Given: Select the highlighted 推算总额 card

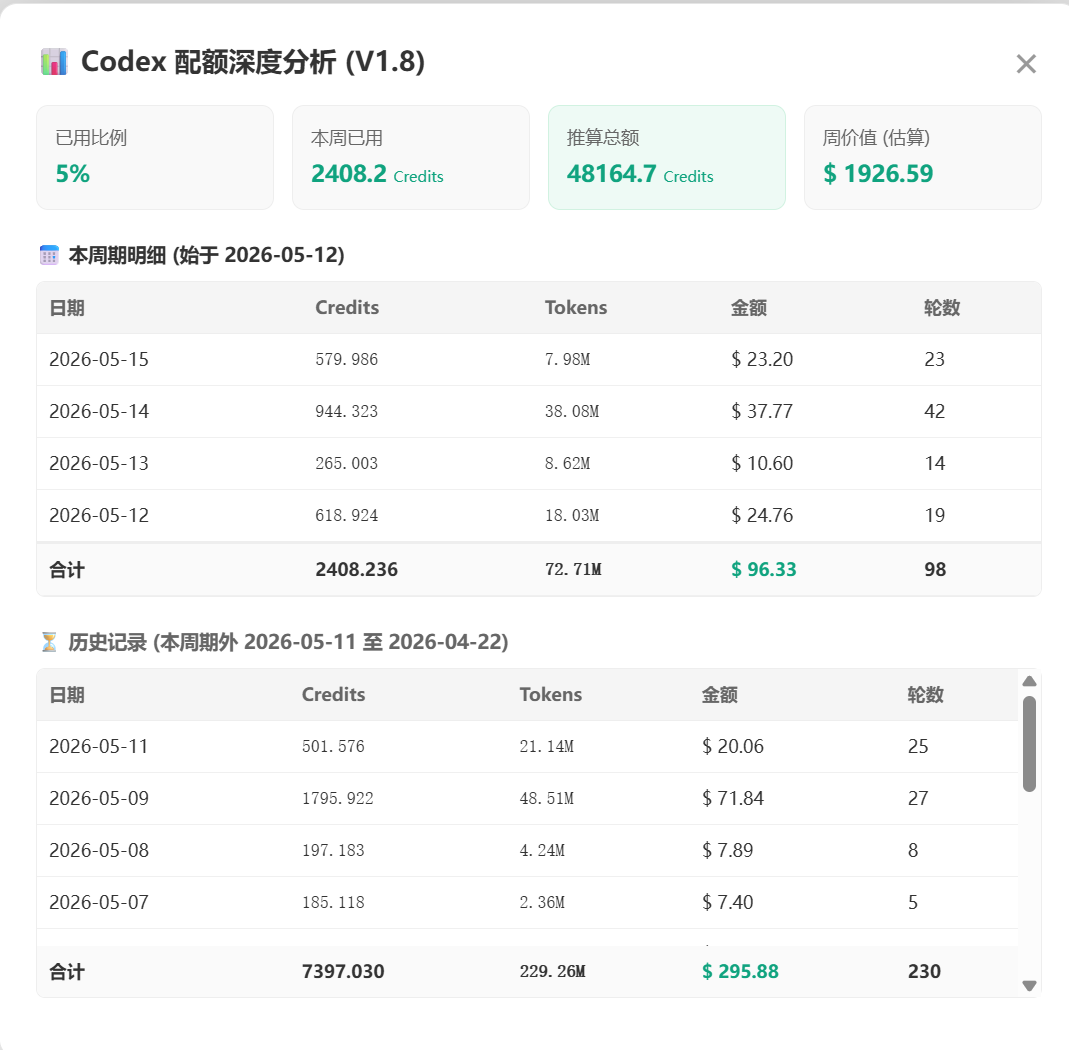Looking at the screenshot, I should coord(667,158).
